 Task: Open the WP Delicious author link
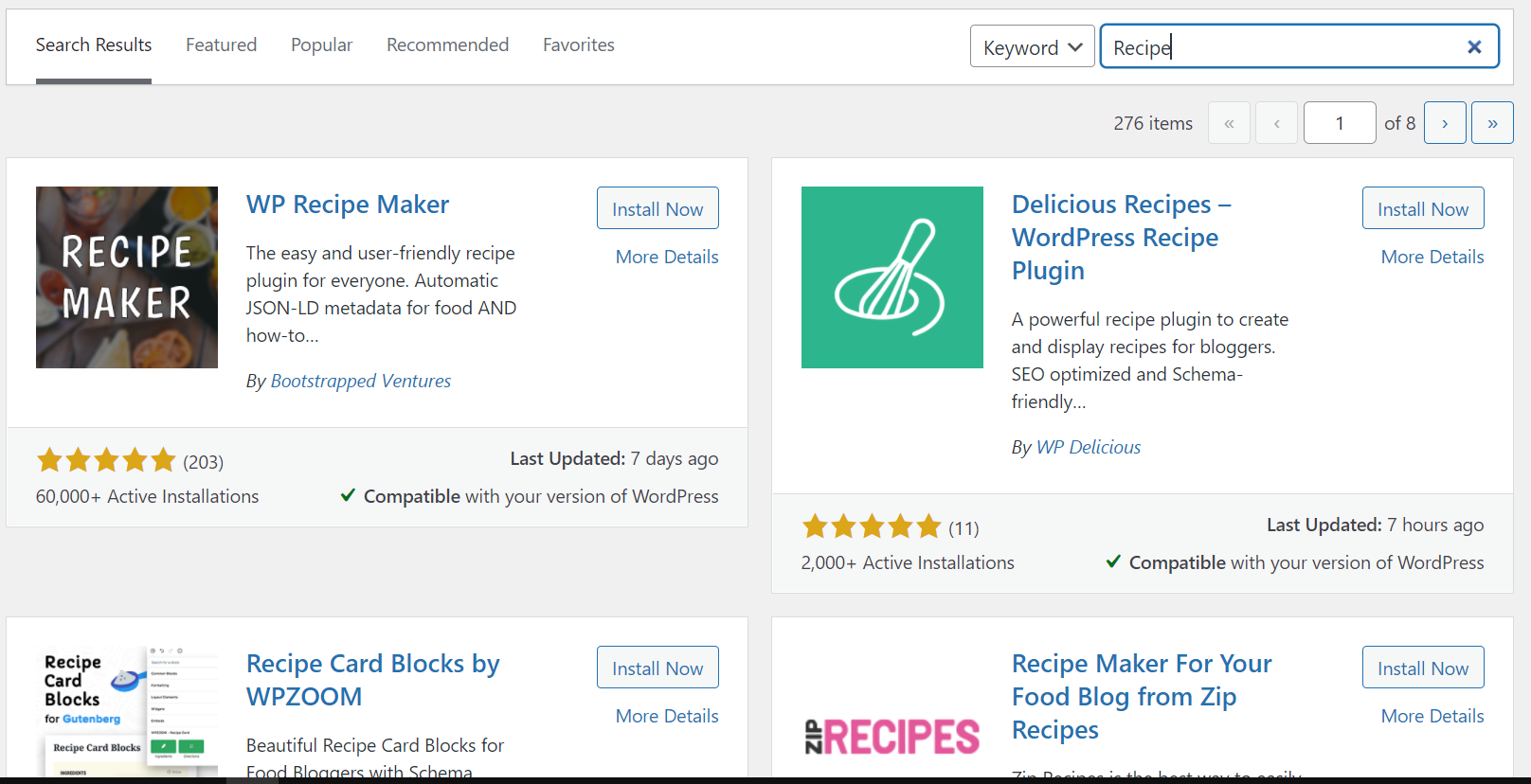pos(1088,446)
